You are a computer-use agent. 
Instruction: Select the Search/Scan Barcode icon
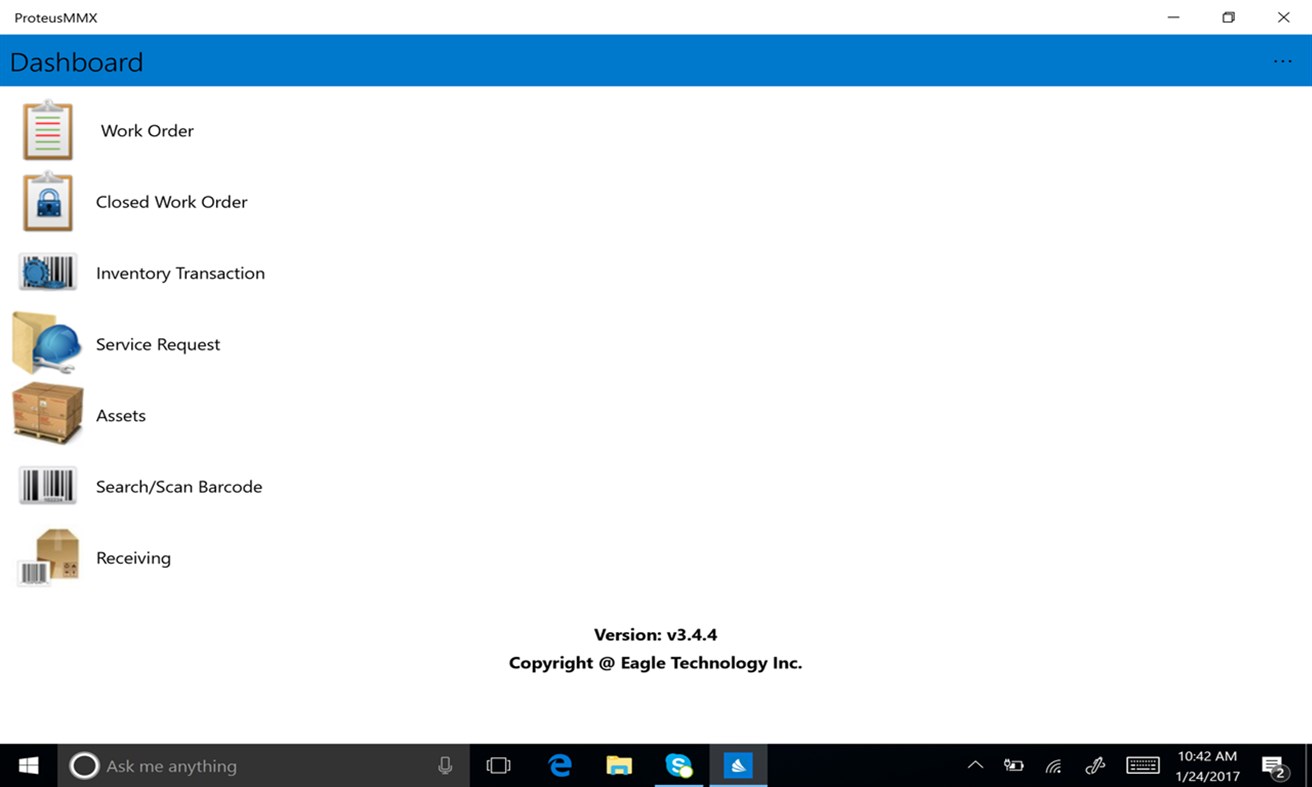pos(46,485)
